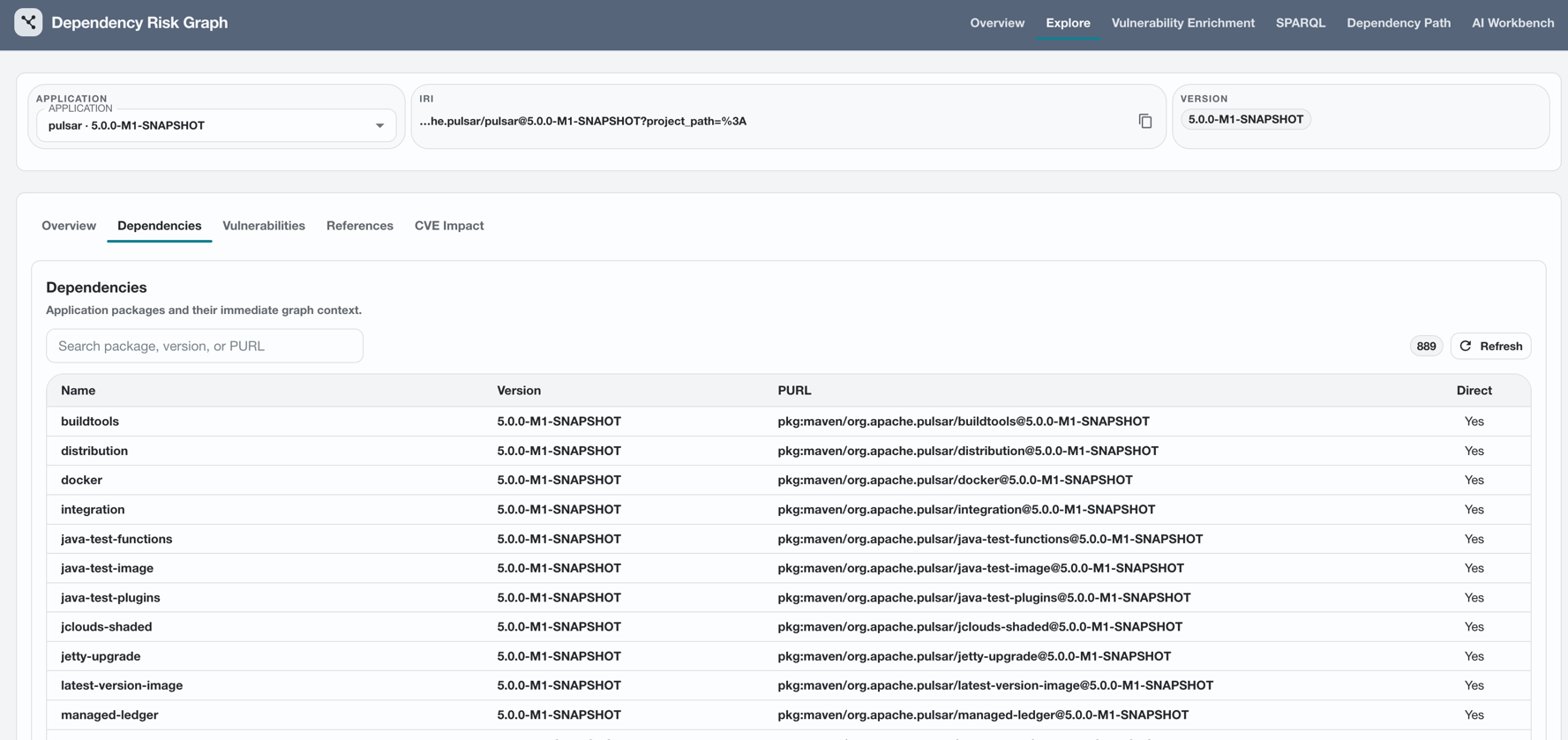Open AI Workbench in the top navigation

tap(1512, 23)
